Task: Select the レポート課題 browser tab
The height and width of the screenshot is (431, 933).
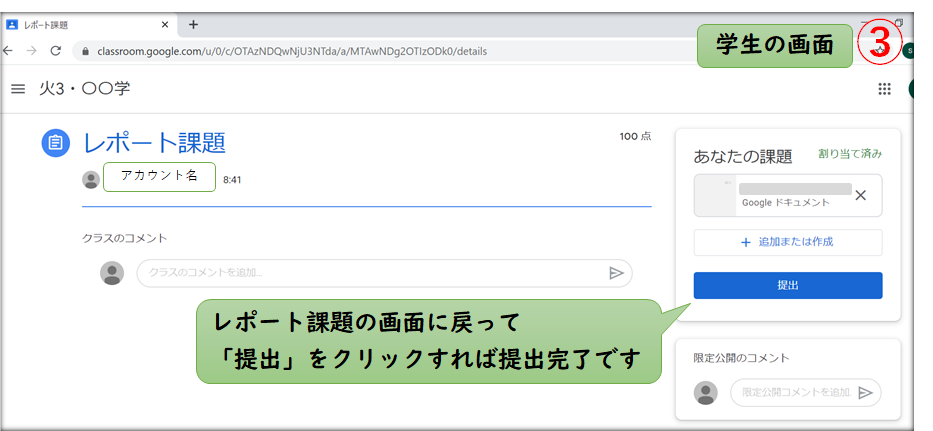Action: pos(88,25)
